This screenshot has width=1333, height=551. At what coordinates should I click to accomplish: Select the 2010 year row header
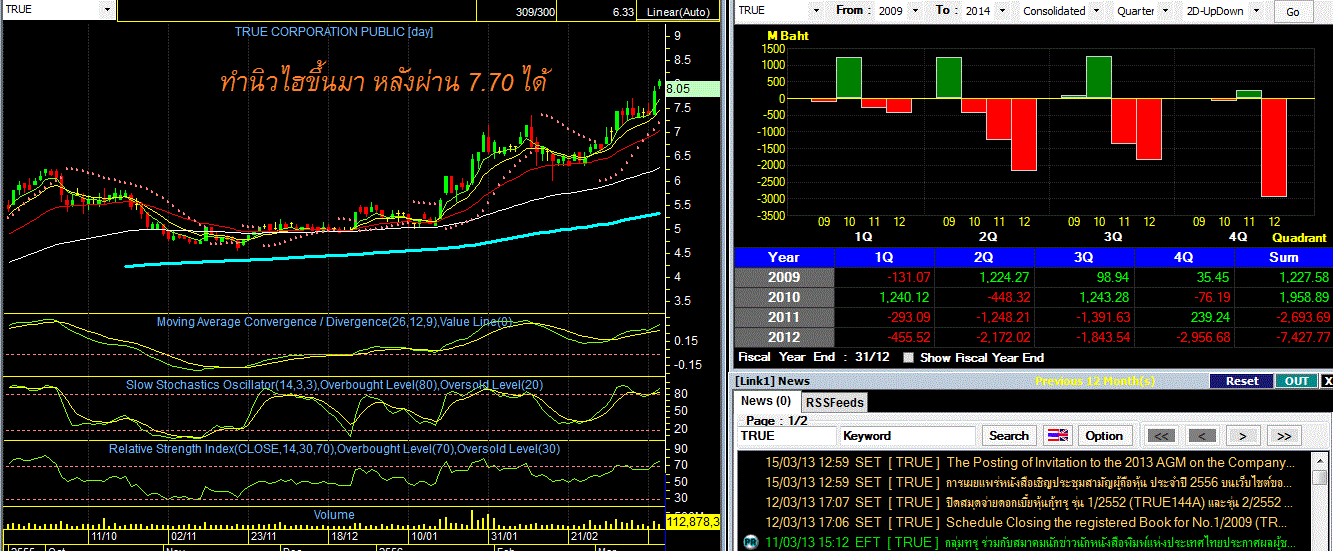784,297
